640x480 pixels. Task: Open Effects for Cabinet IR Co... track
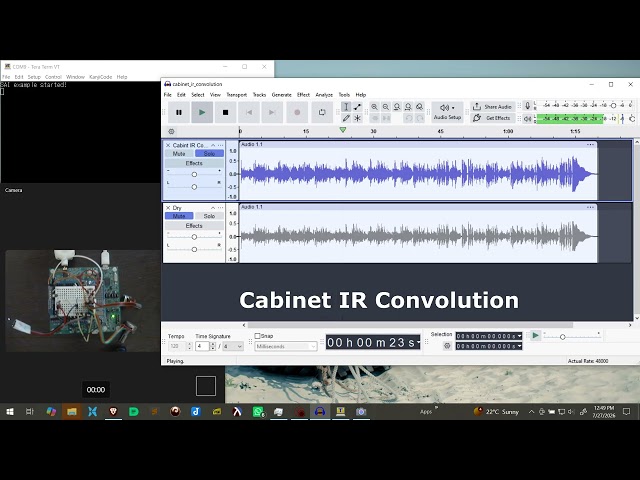[x=194, y=163]
